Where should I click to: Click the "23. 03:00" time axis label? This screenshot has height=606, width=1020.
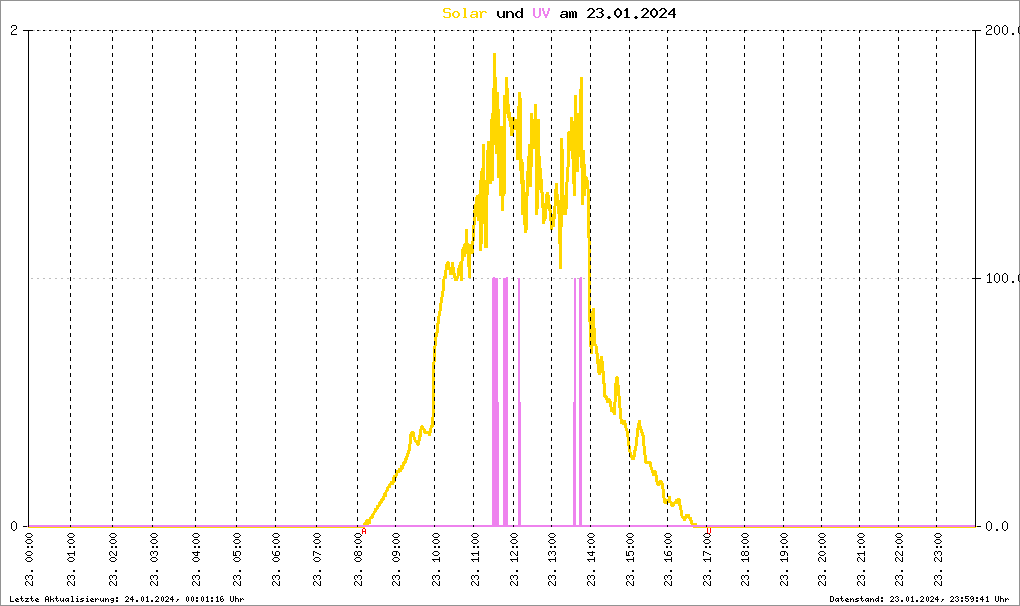click(x=154, y=560)
